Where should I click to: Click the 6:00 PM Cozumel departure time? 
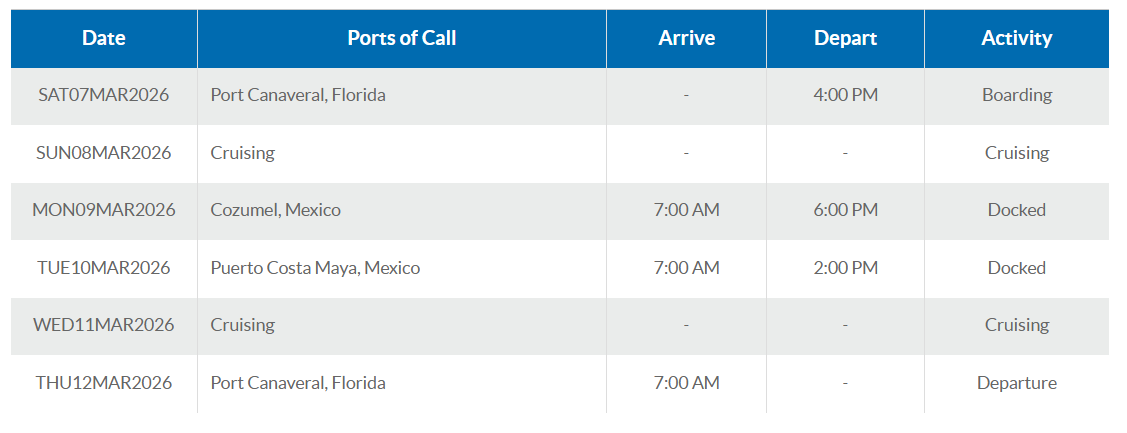click(845, 210)
